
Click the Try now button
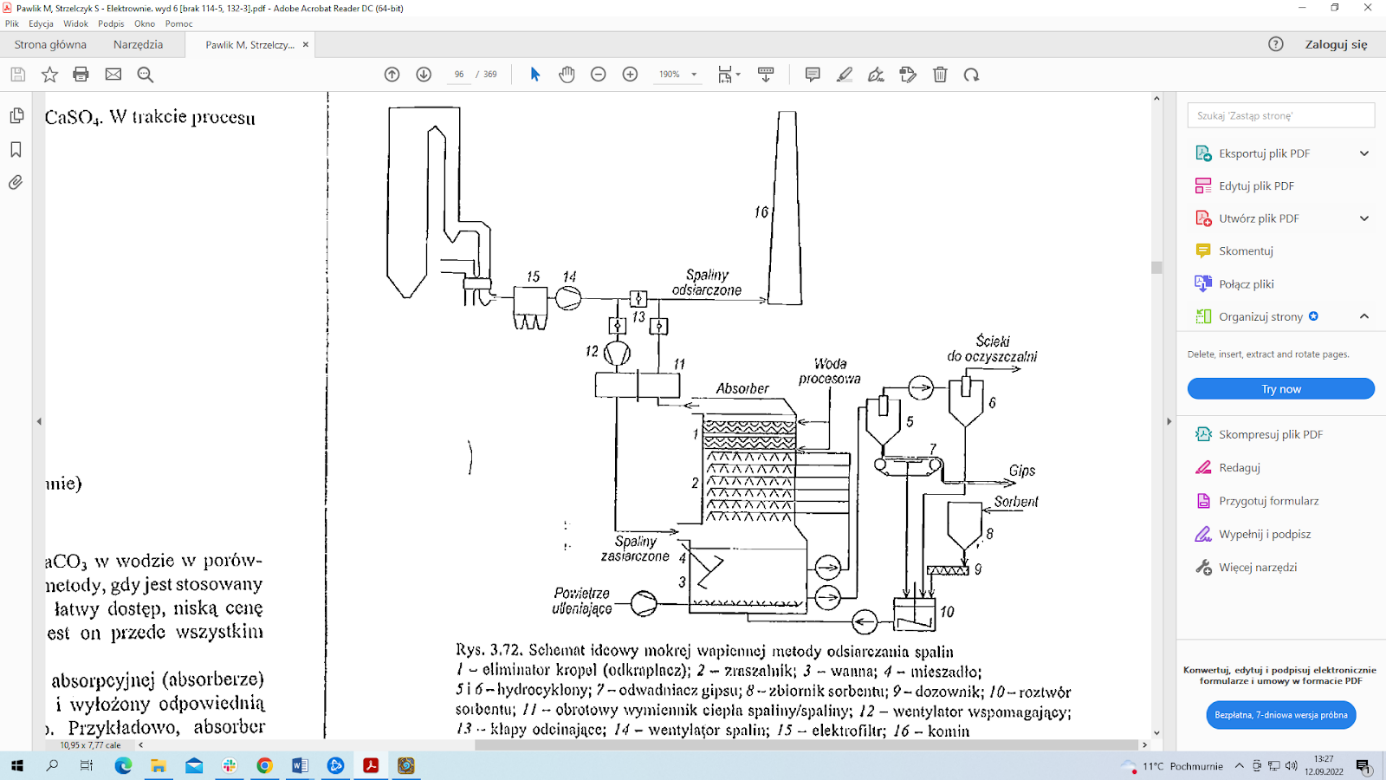coord(1281,388)
